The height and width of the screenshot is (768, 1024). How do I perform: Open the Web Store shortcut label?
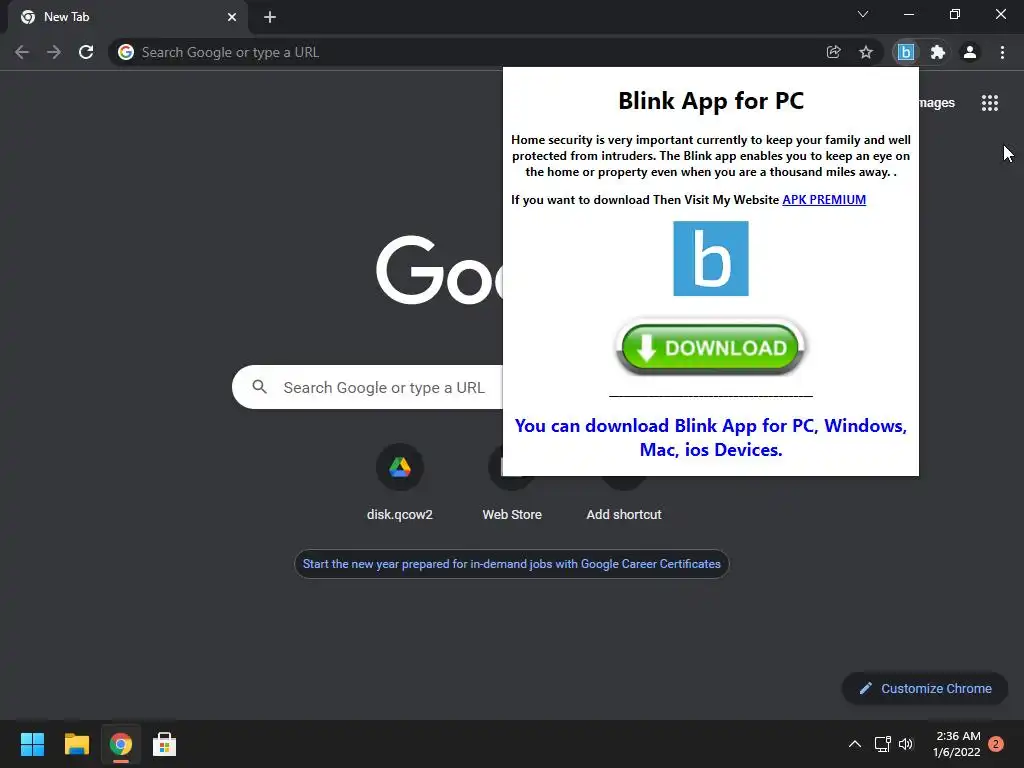512,515
